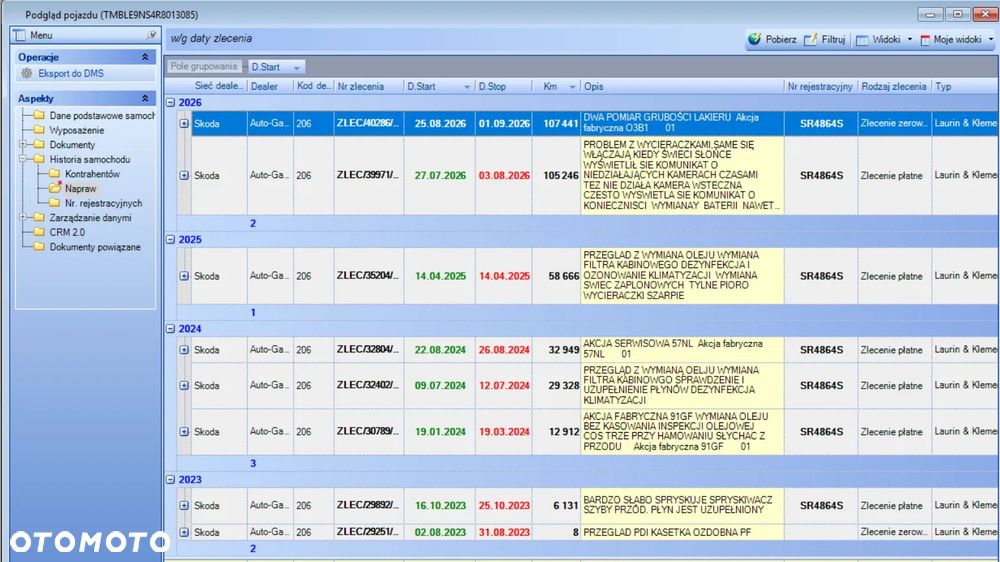Click the Pole grupowania label box
The height and width of the screenshot is (562, 1000).
coord(204,66)
